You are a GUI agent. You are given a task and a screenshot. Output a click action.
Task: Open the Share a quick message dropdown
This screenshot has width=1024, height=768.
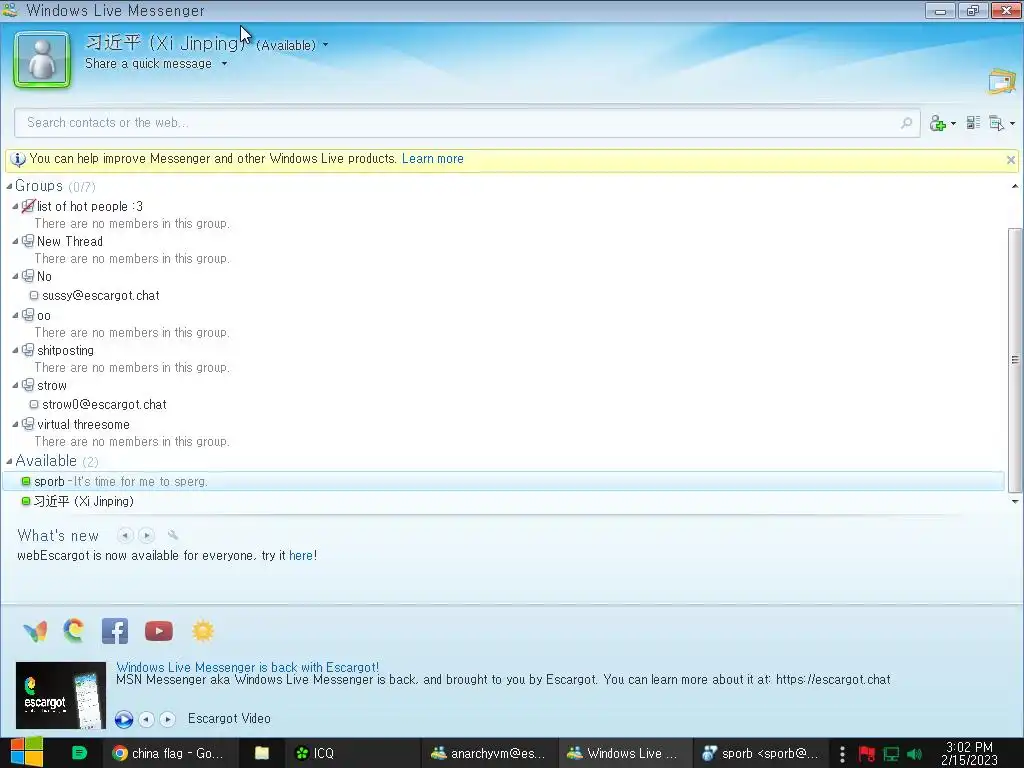click(x=224, y=64)
